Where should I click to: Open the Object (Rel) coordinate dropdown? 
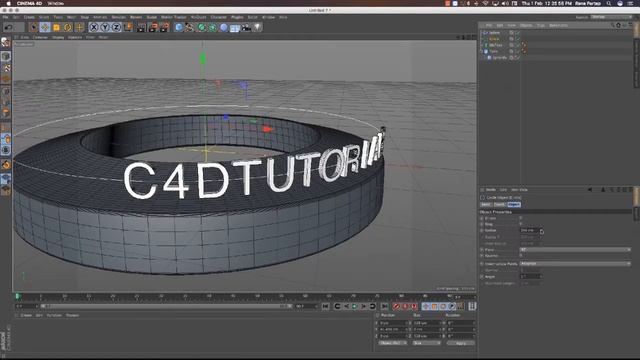pos(392,343)
